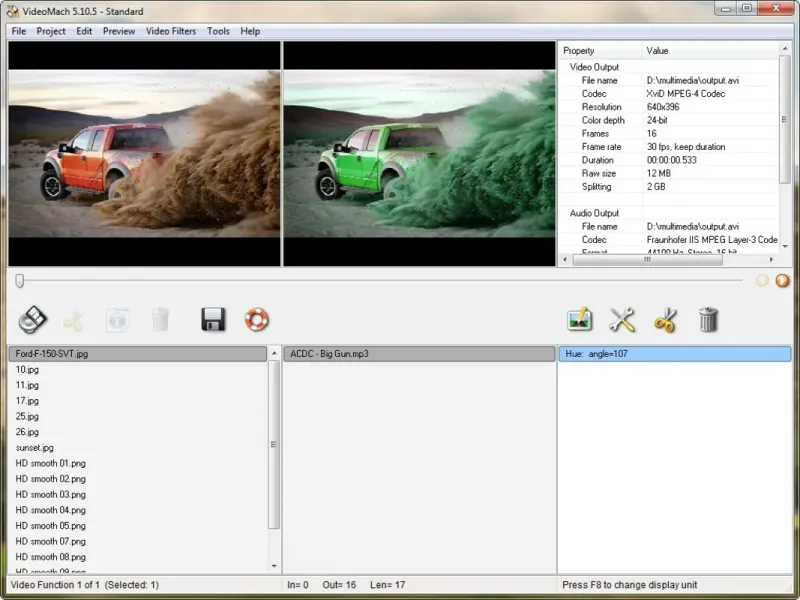Image resolution: width=800 pixels, height=600 pixels.
Task: Open the Preview menu
Action: click(x=119, y=31)
